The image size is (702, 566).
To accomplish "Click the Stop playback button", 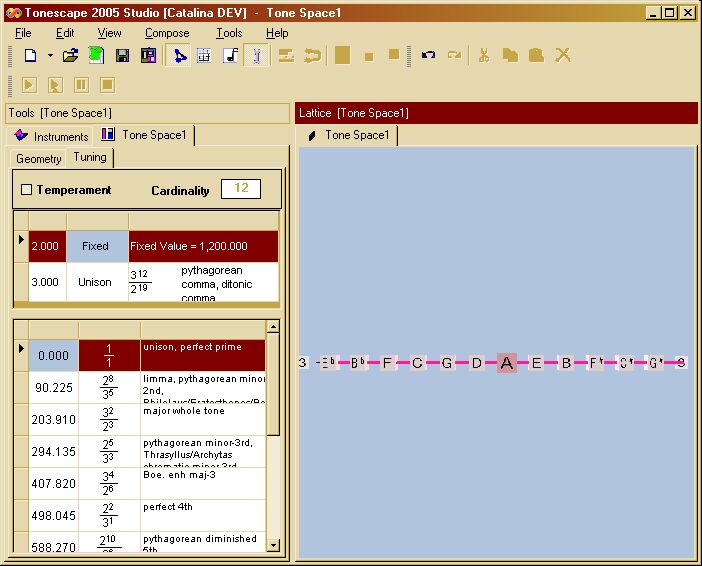I will pos(107,85).
